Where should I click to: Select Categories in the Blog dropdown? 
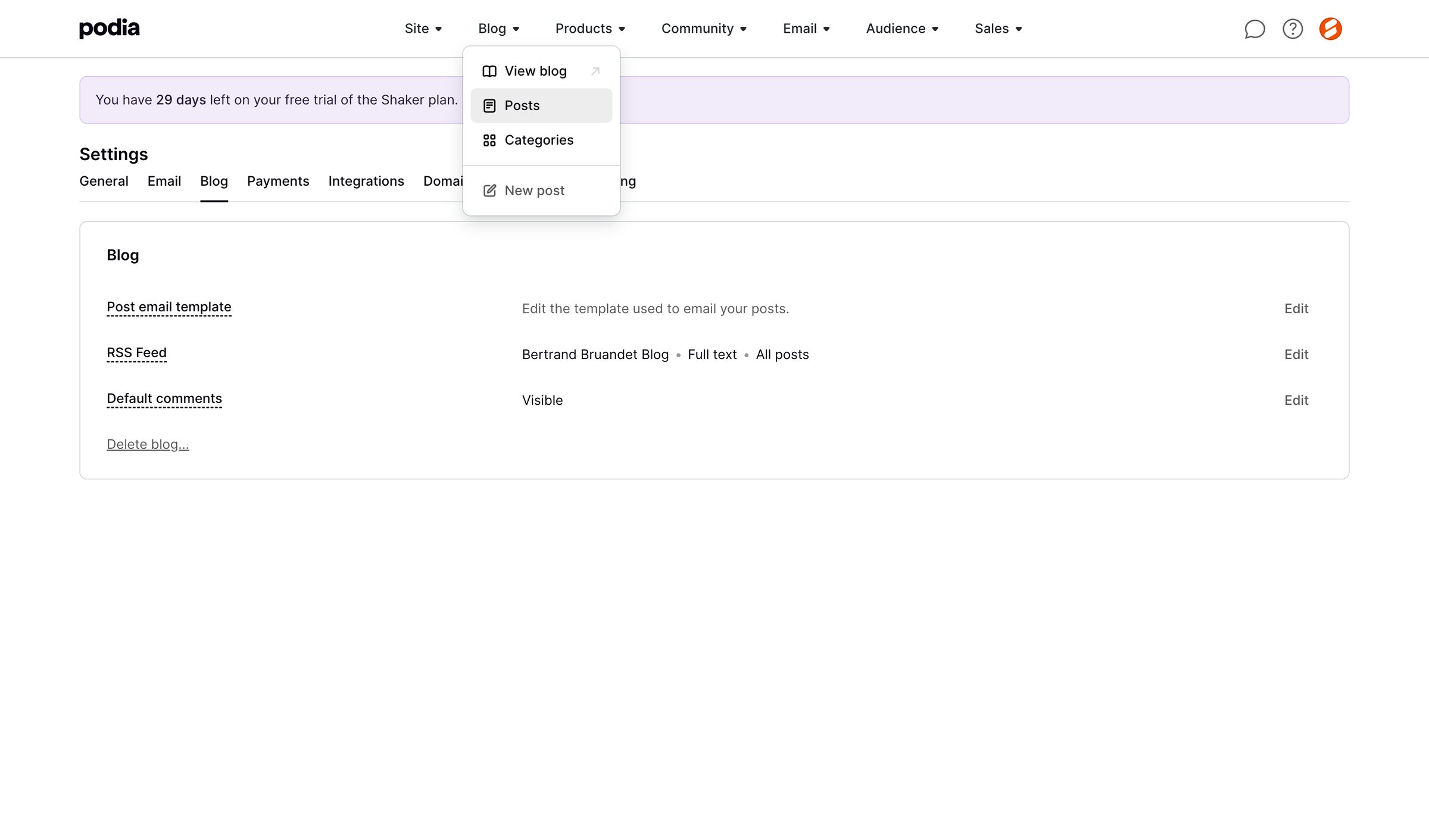[x=541, y=140]
